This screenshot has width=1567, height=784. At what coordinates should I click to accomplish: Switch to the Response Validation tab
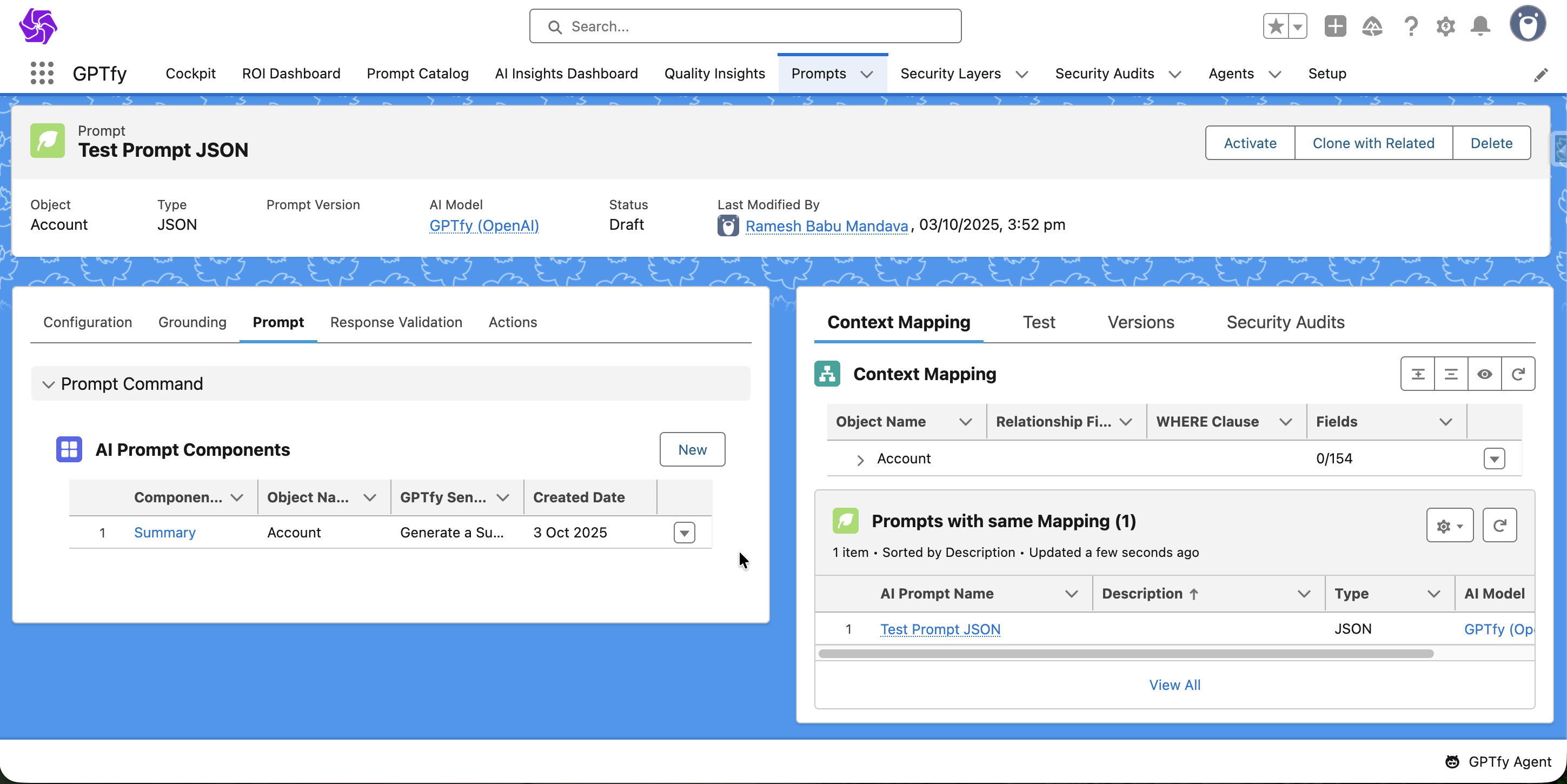pyautogui.click(x=396, y=322)
